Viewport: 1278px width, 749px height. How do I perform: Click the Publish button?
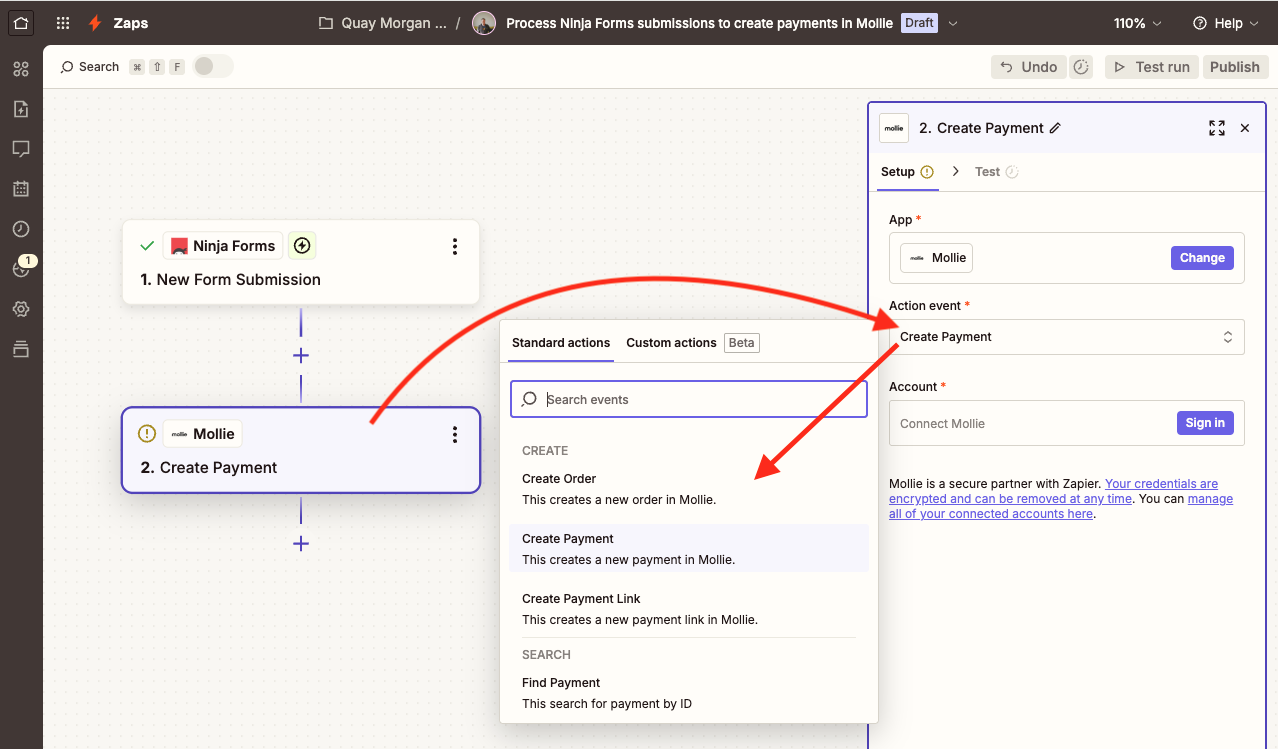(1235, 67)
